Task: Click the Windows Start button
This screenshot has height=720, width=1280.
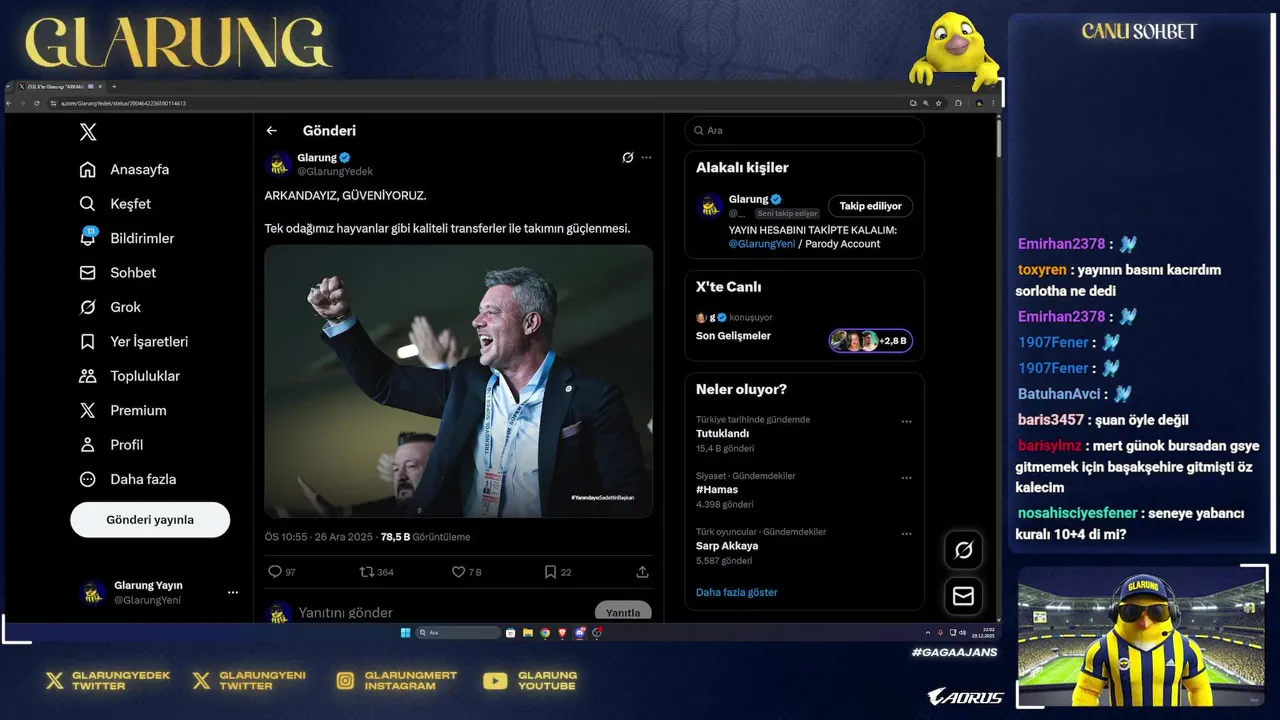Action: click(x=405, y=633)
